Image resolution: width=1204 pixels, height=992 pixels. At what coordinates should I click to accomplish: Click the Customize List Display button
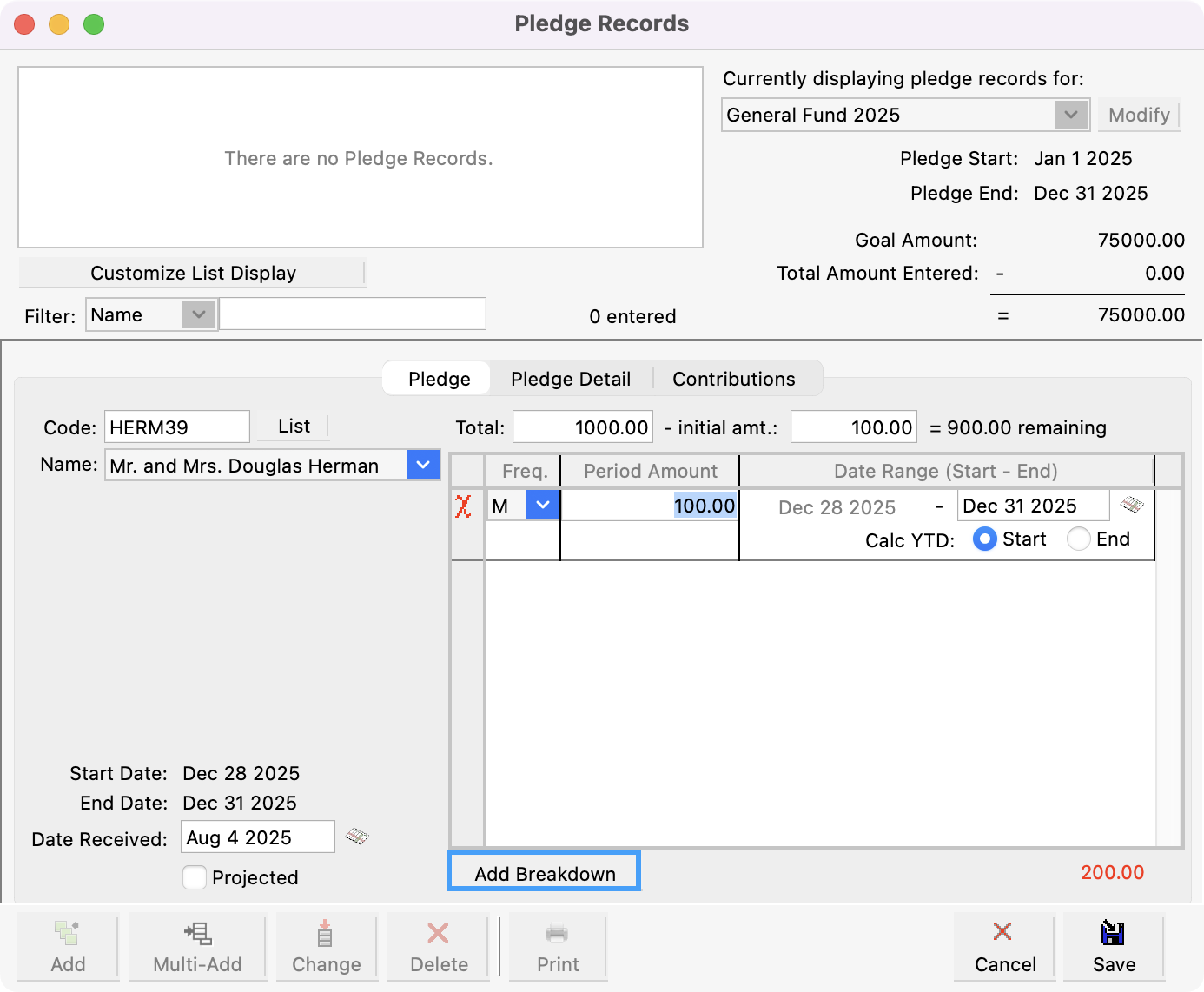193,272
